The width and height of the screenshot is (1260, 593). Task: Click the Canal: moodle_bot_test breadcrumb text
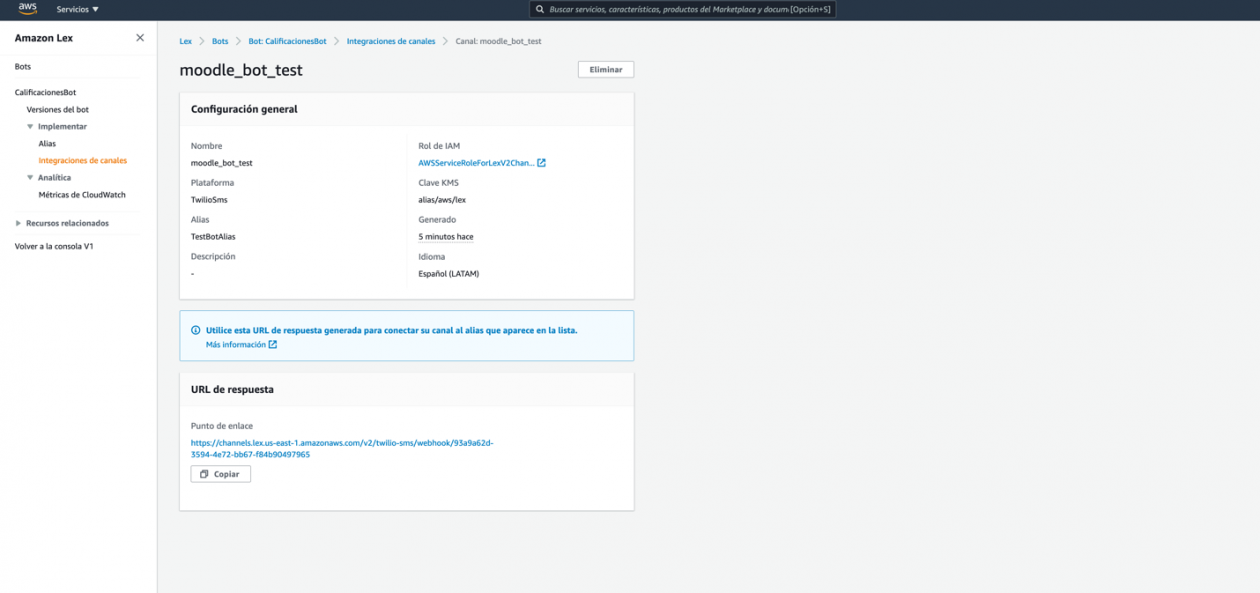click(499, 41)
